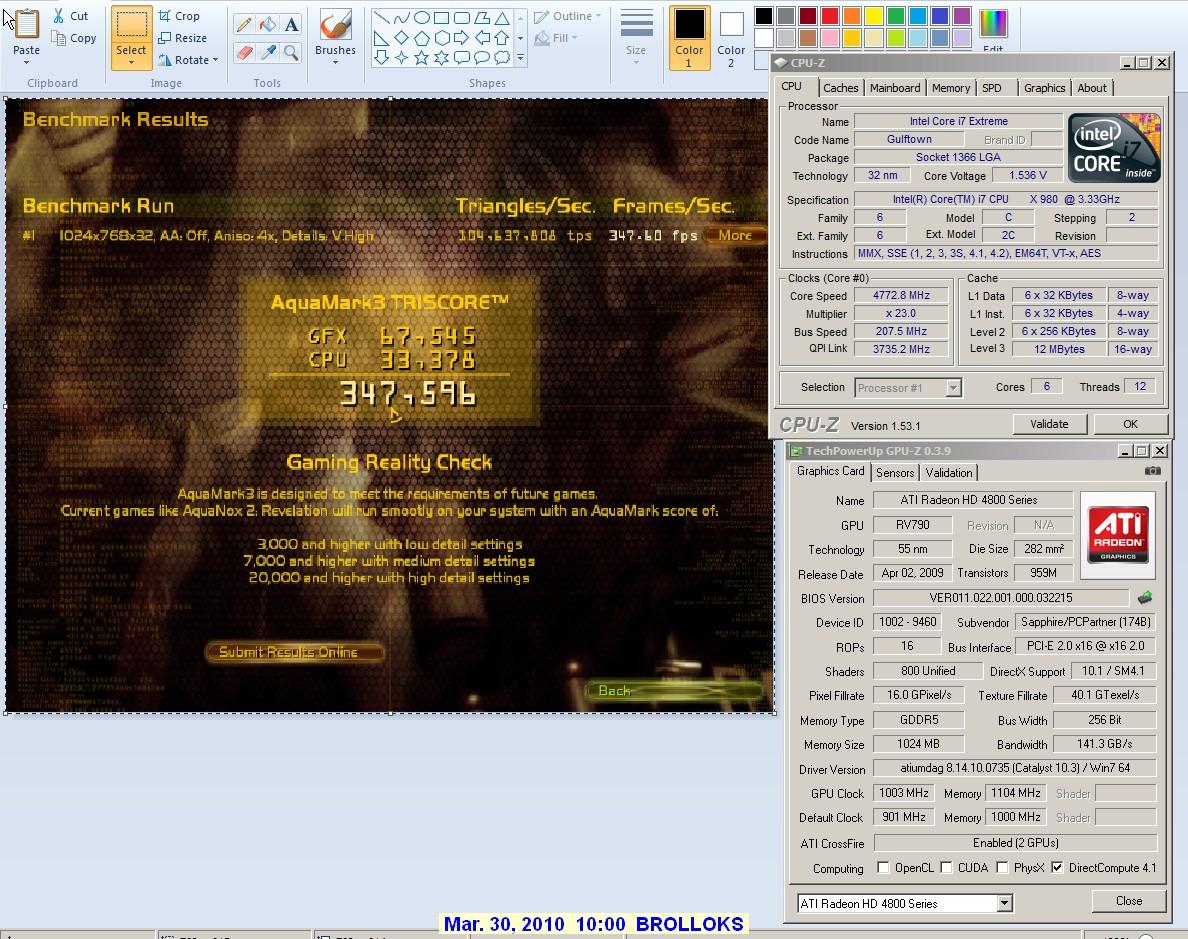
Task: Choose the Triangle shape
Action: [501, 17]
